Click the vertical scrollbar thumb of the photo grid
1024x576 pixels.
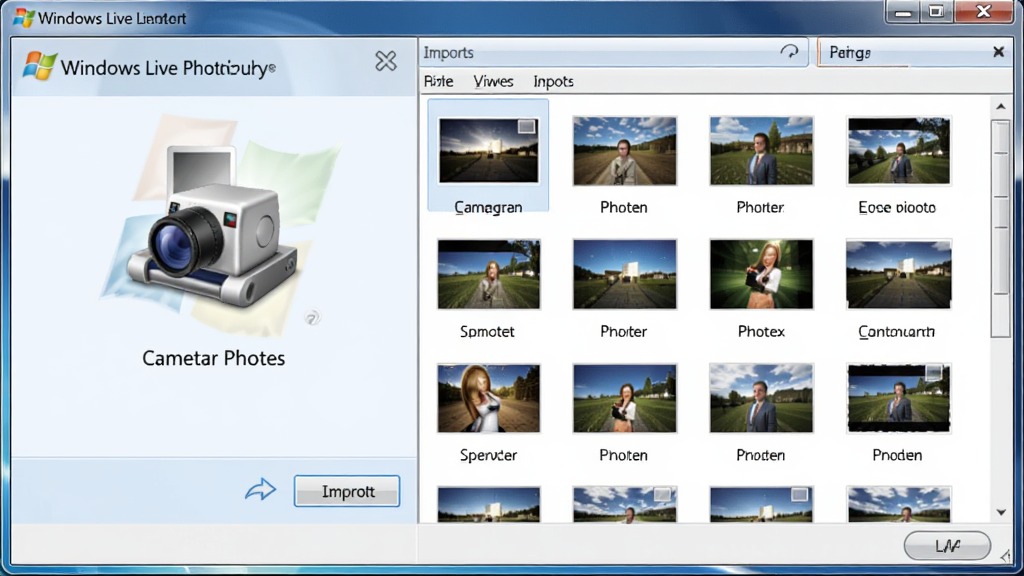tap(1000, 229)
